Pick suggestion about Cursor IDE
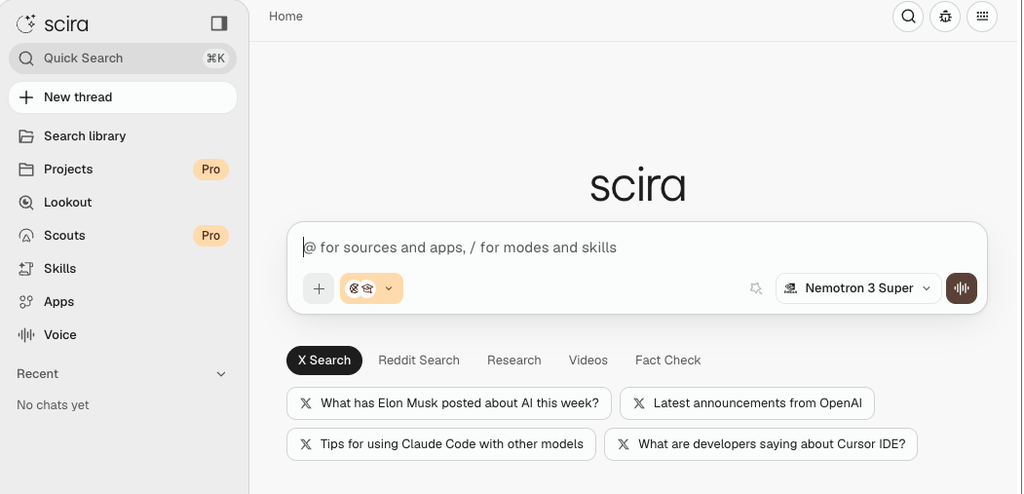This screenshot has height=494, width=1024. pos(761,444)
